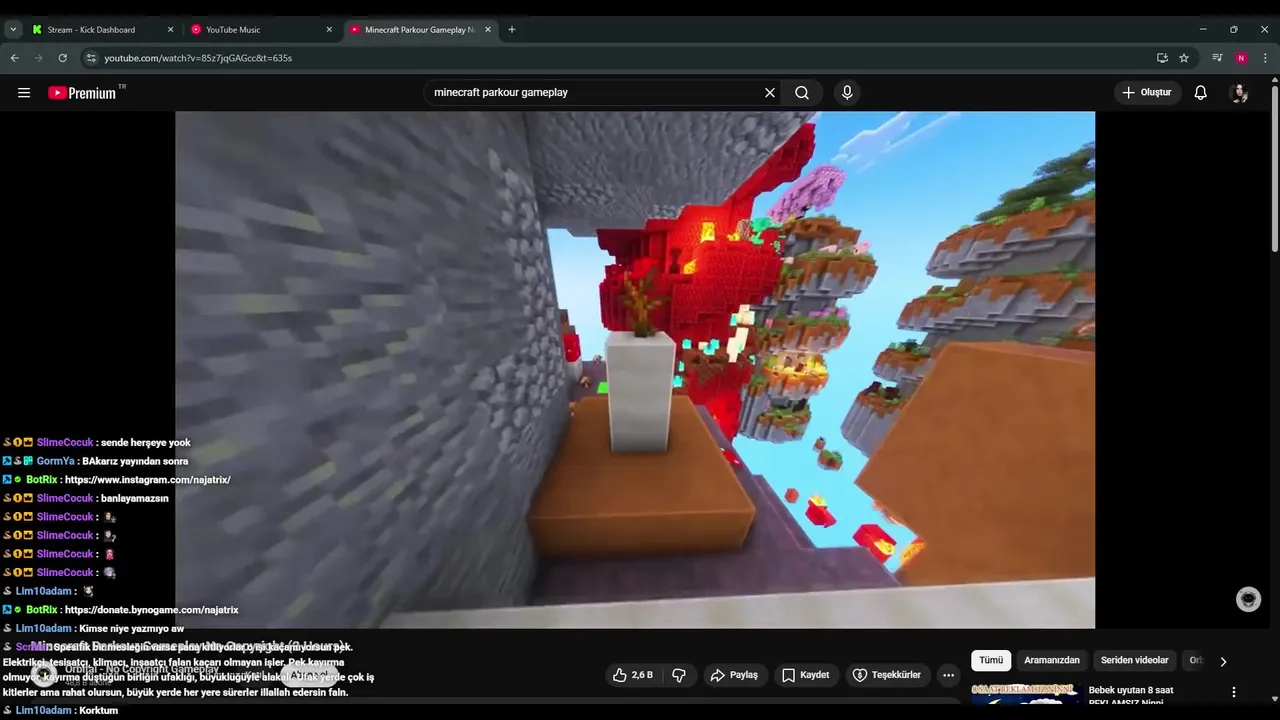
Task: Click 'Korktum' chat message
Action: tap(98, 711)
